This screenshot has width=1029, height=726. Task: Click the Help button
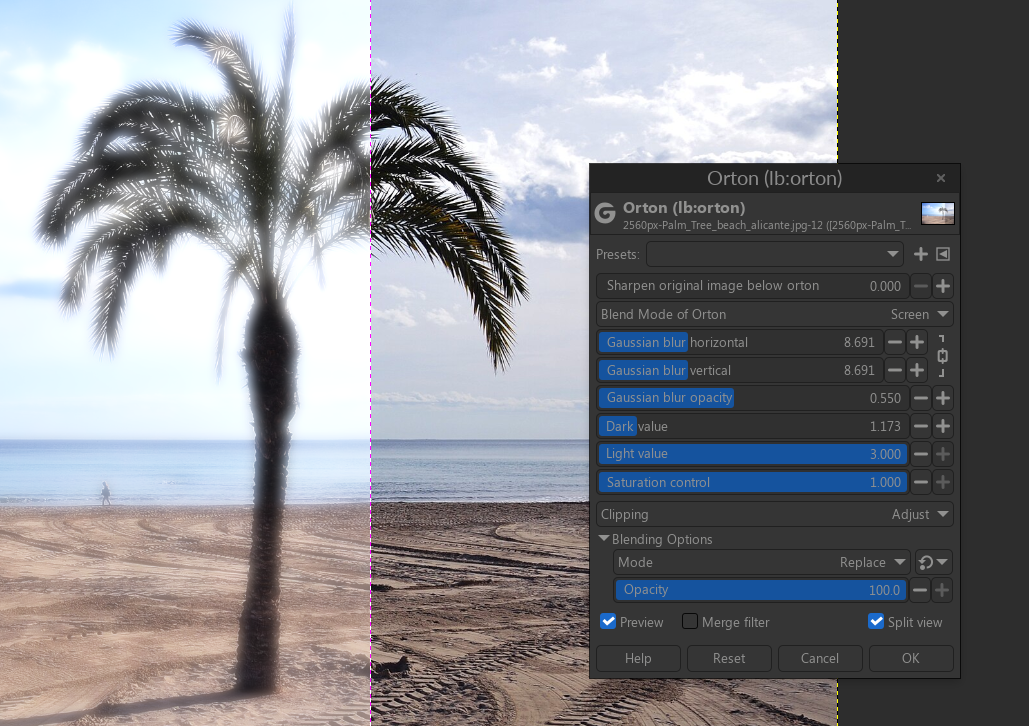pyautogui.click(x=638, y=658)
